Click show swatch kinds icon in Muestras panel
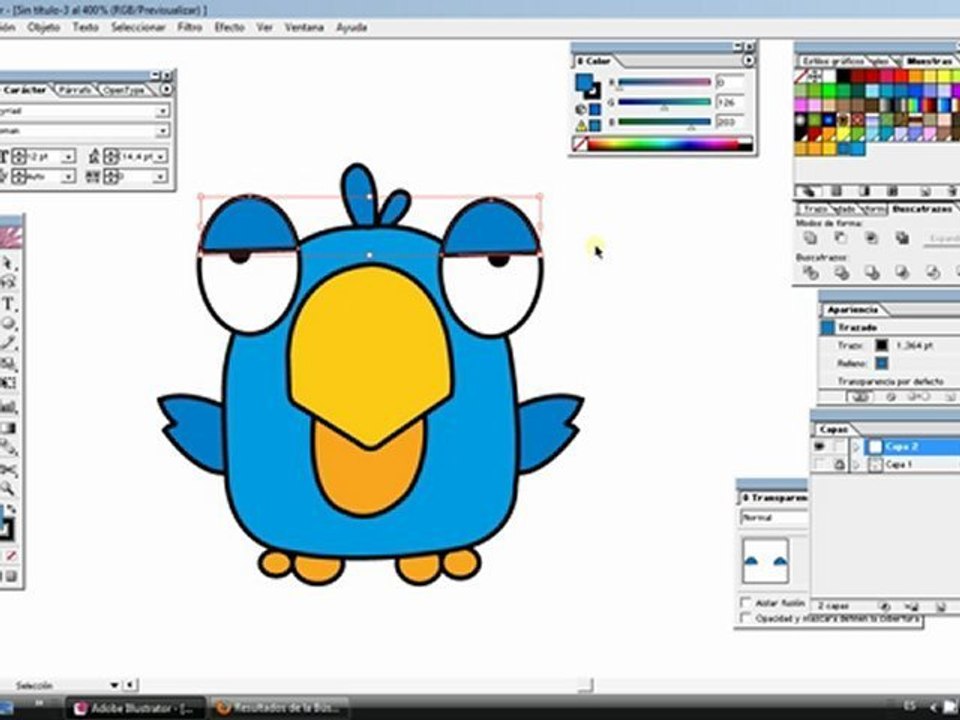Screen dimensions: 960x720 (809, 192)
